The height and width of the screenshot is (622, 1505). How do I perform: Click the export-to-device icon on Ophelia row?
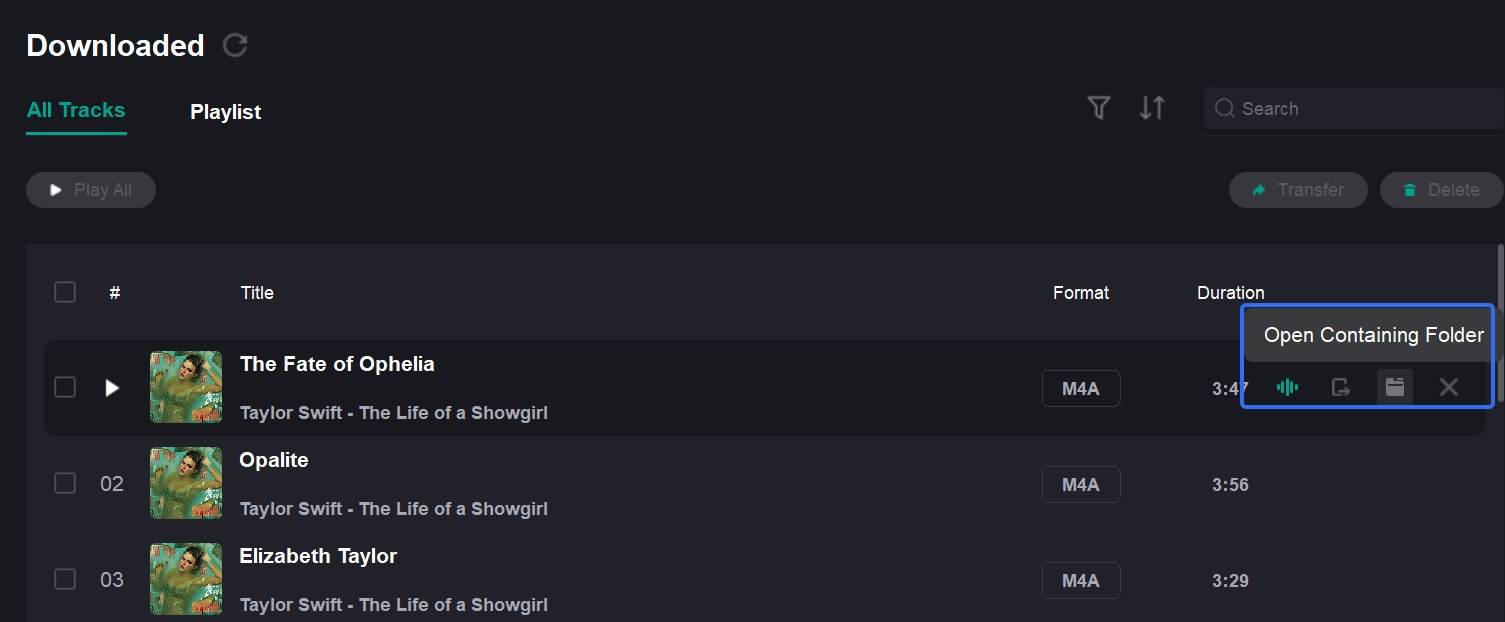(x=1341, y=386)
